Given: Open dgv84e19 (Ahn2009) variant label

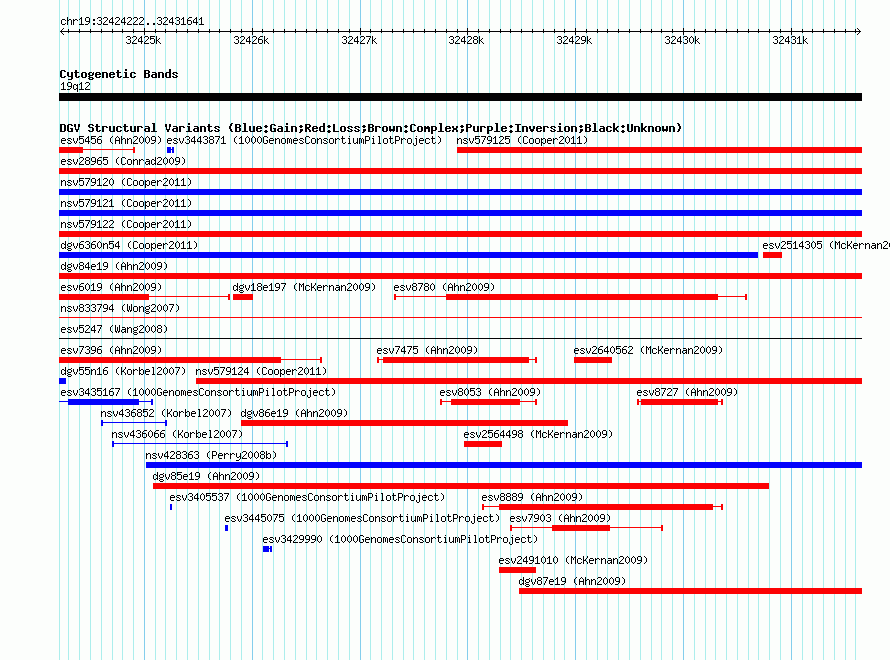Looking at the screenshot, I should (x=114, y=266).
